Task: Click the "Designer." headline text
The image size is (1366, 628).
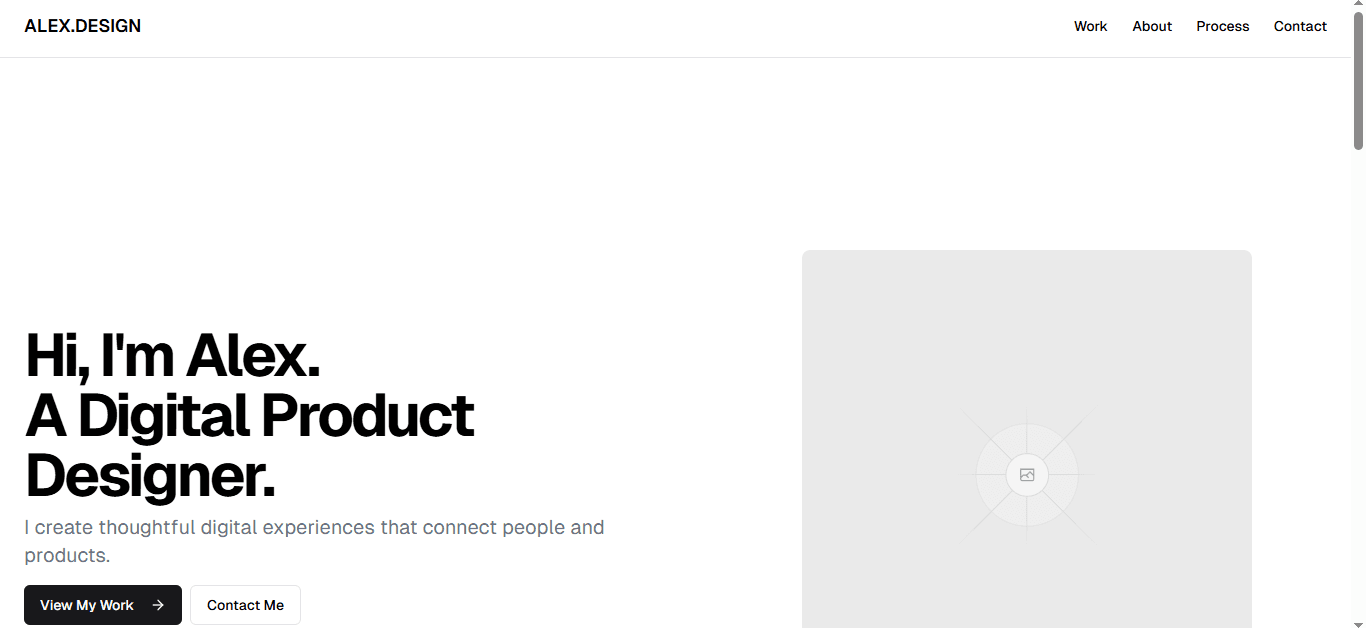Action: pyautogui.click(x=150, y=475)
